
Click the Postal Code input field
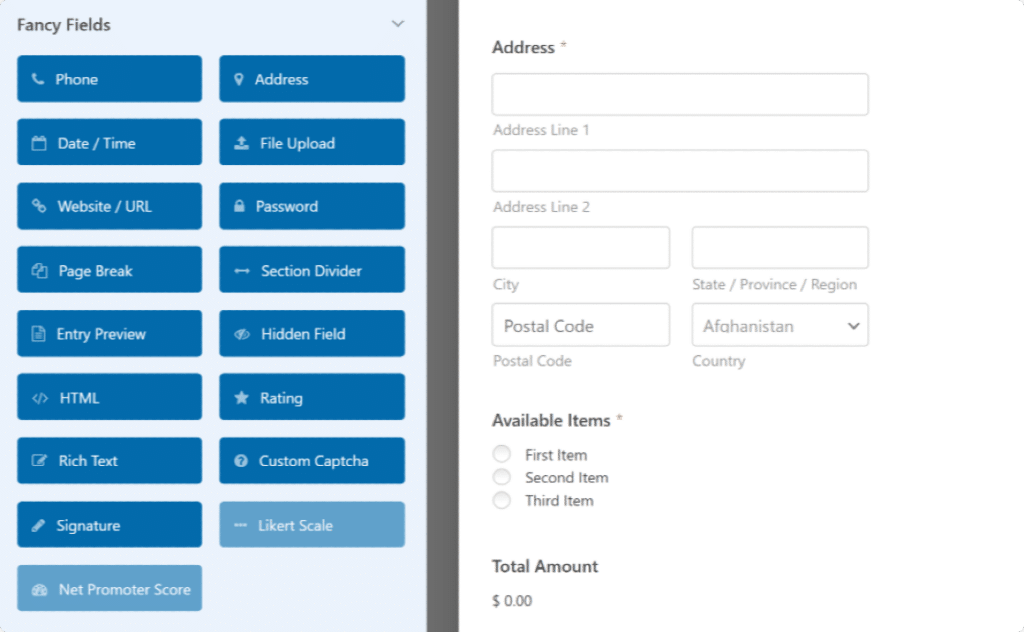[580, 326]
